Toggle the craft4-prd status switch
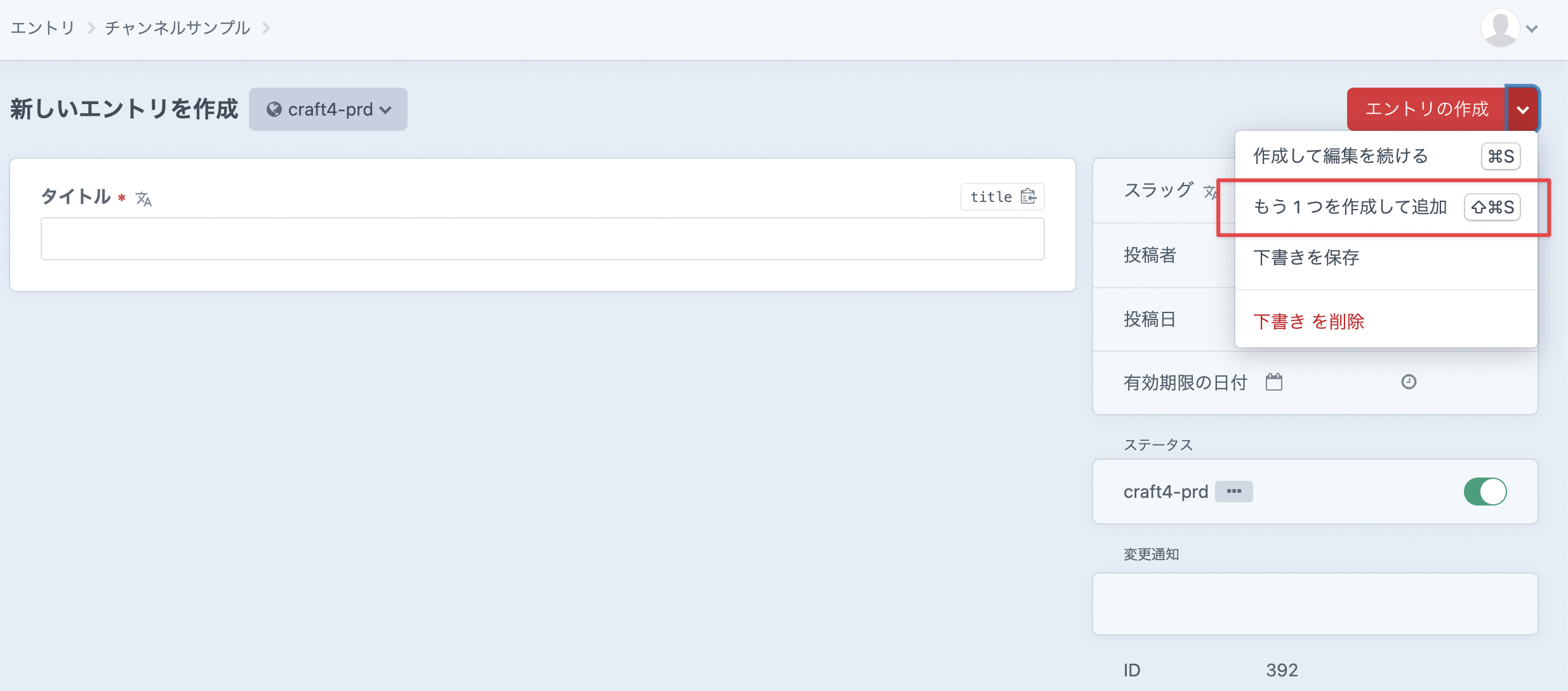1568x691 pixels. [1485, 492]
